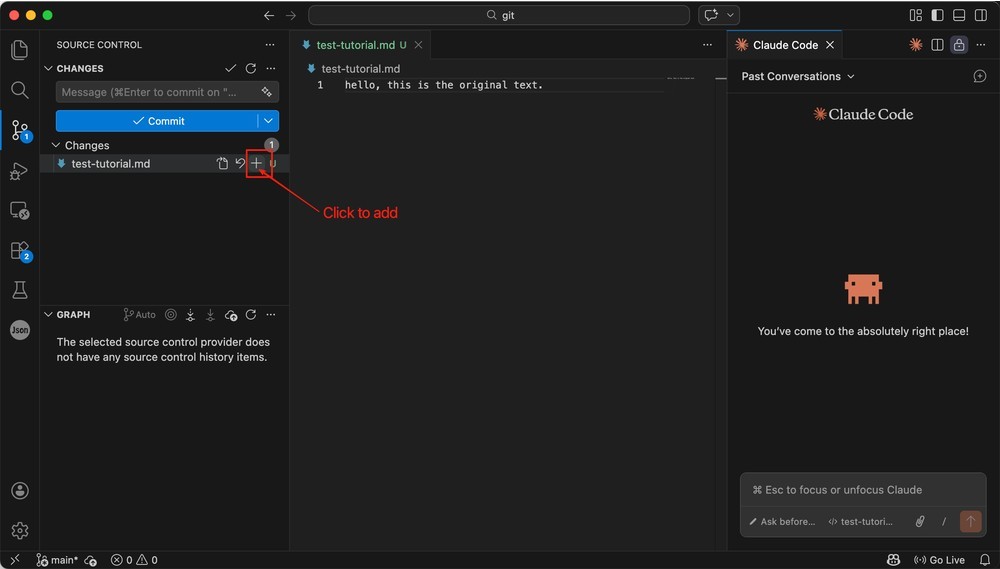This screenshot has width=1000, height=569.
Task: Discard changes for test-tutorial.md
Action: [x=240, y=163]
